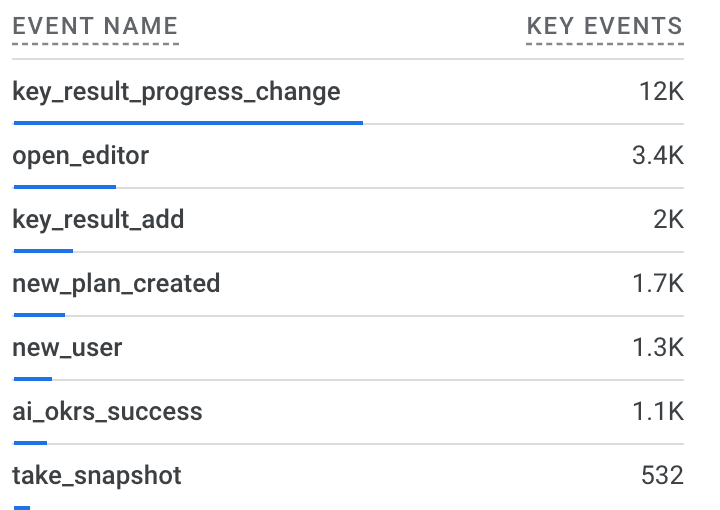Click the ai_okrs_success event
This screenshot has height=510, width=720.
coord(107,412)
